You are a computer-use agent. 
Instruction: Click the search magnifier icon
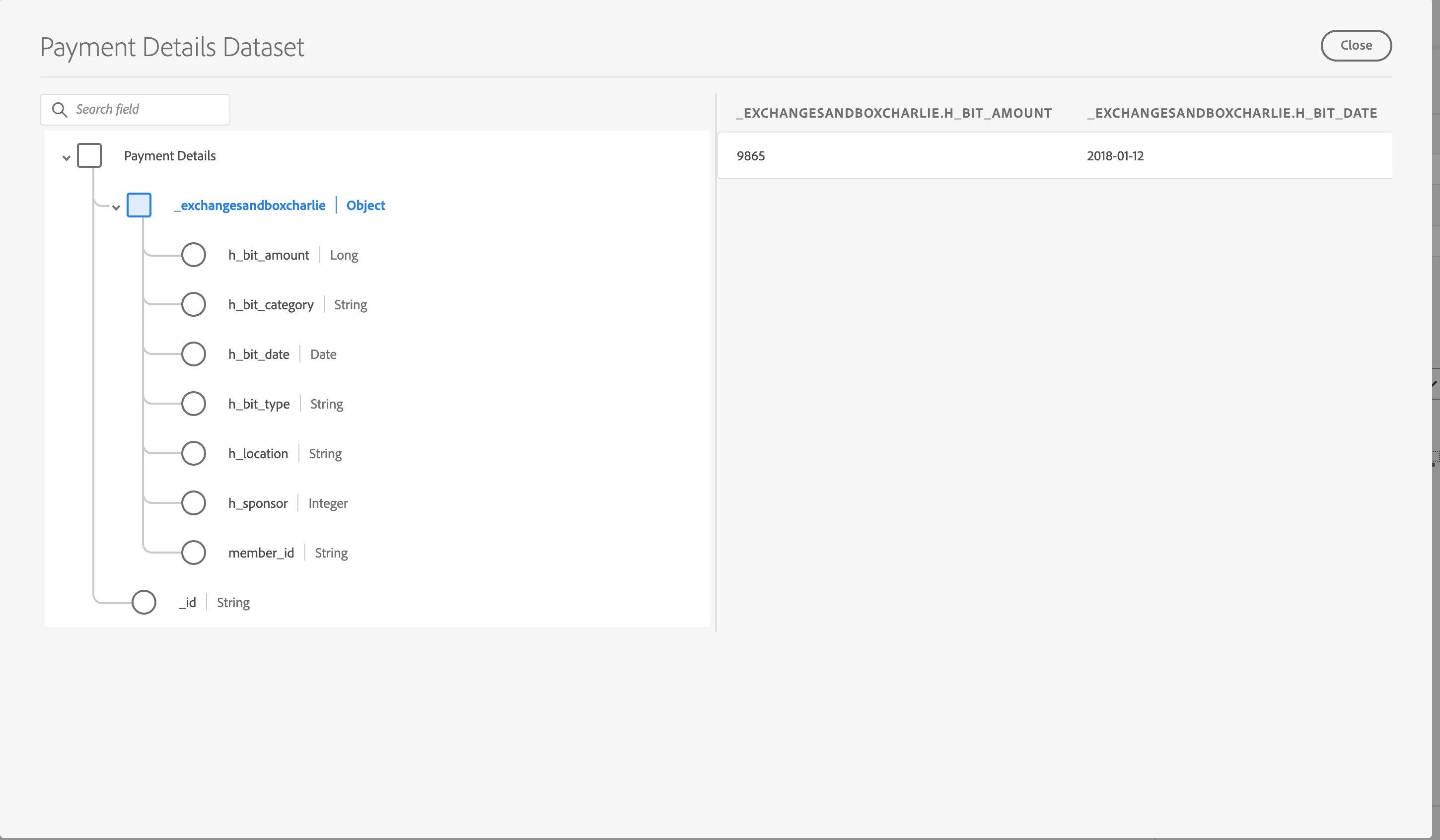[x=60, y=109]
